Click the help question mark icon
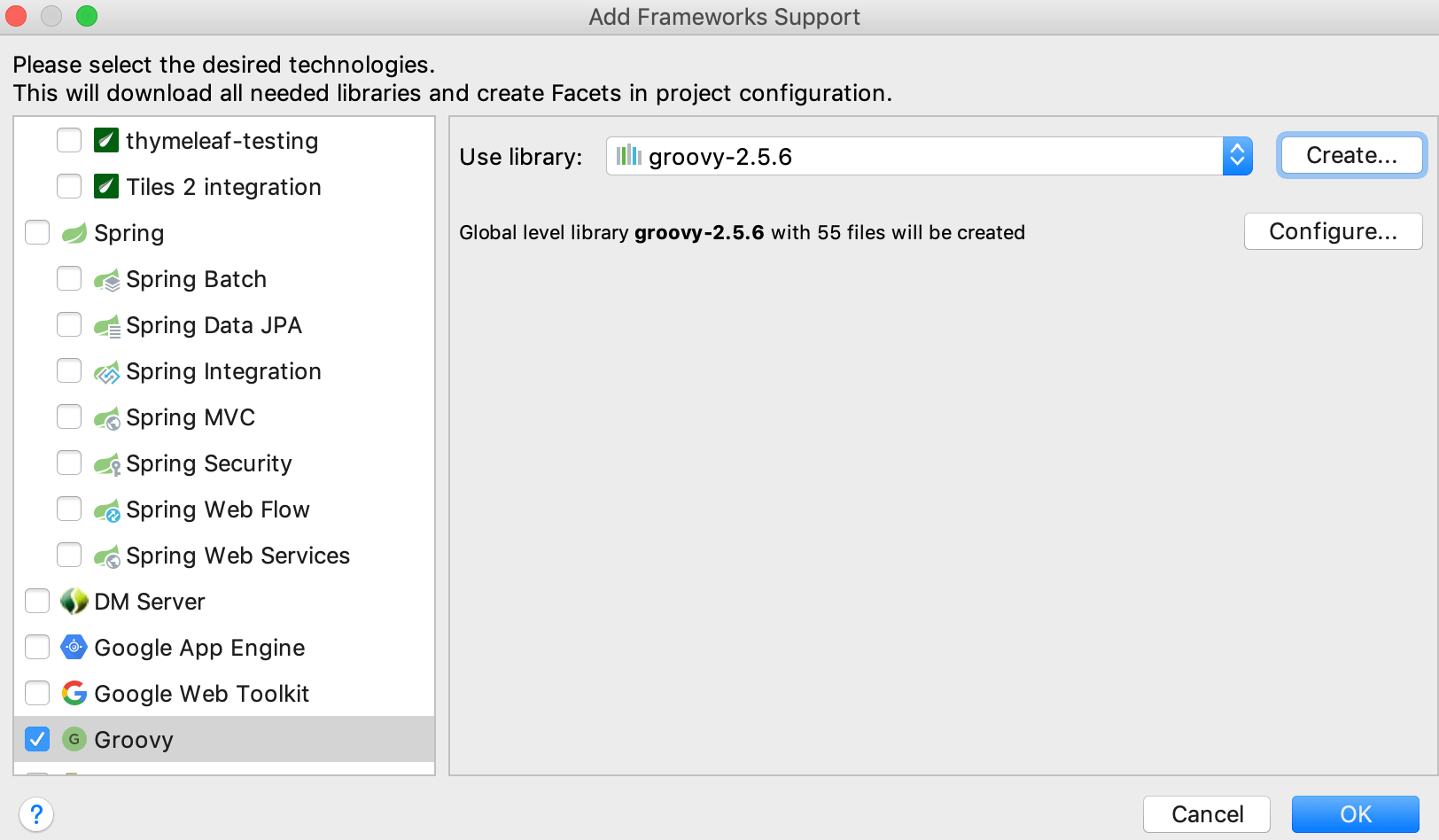1439x840 pixels. pos(37,813)
